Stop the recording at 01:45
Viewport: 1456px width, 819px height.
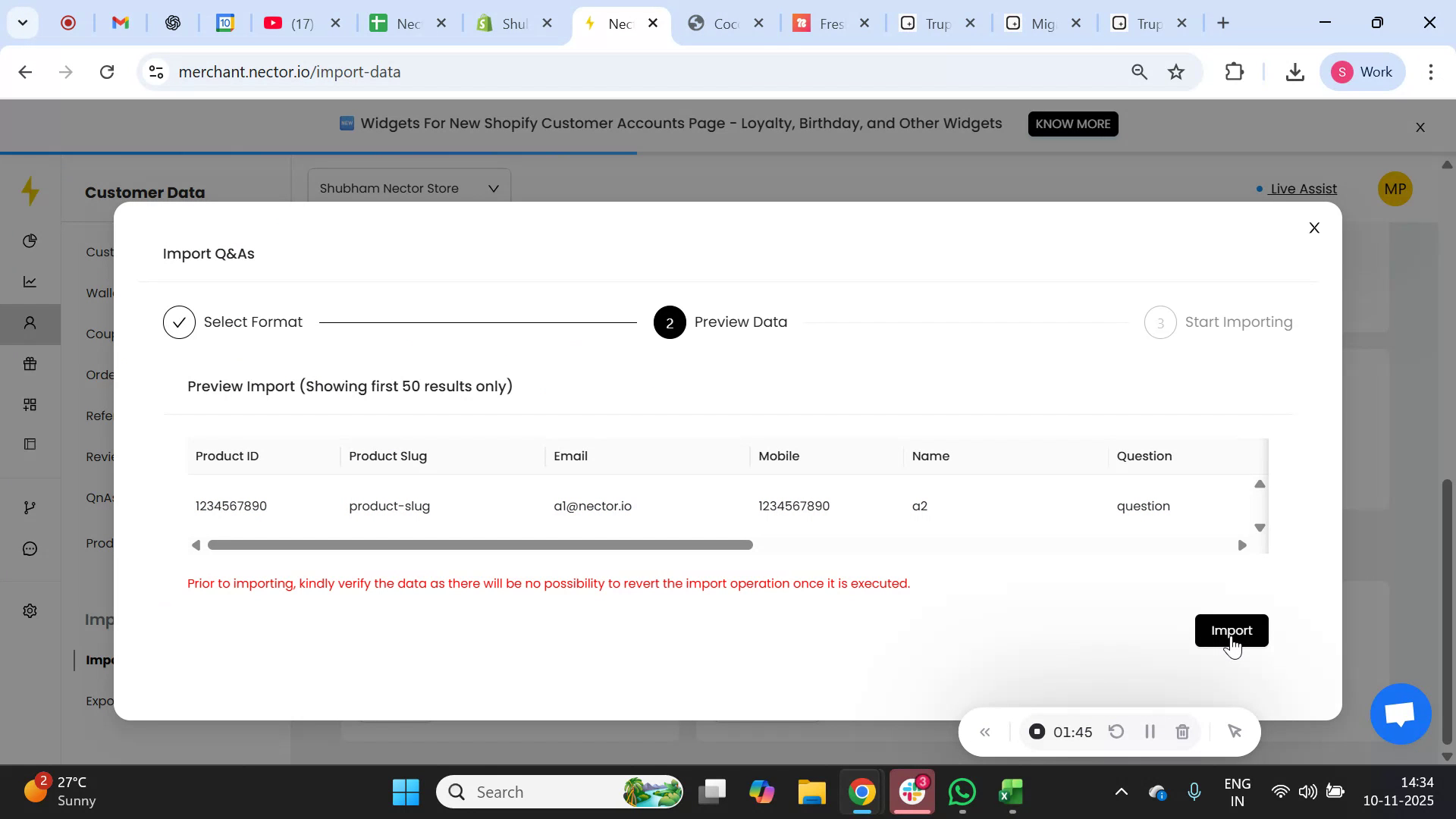(x=1037, y=732)
